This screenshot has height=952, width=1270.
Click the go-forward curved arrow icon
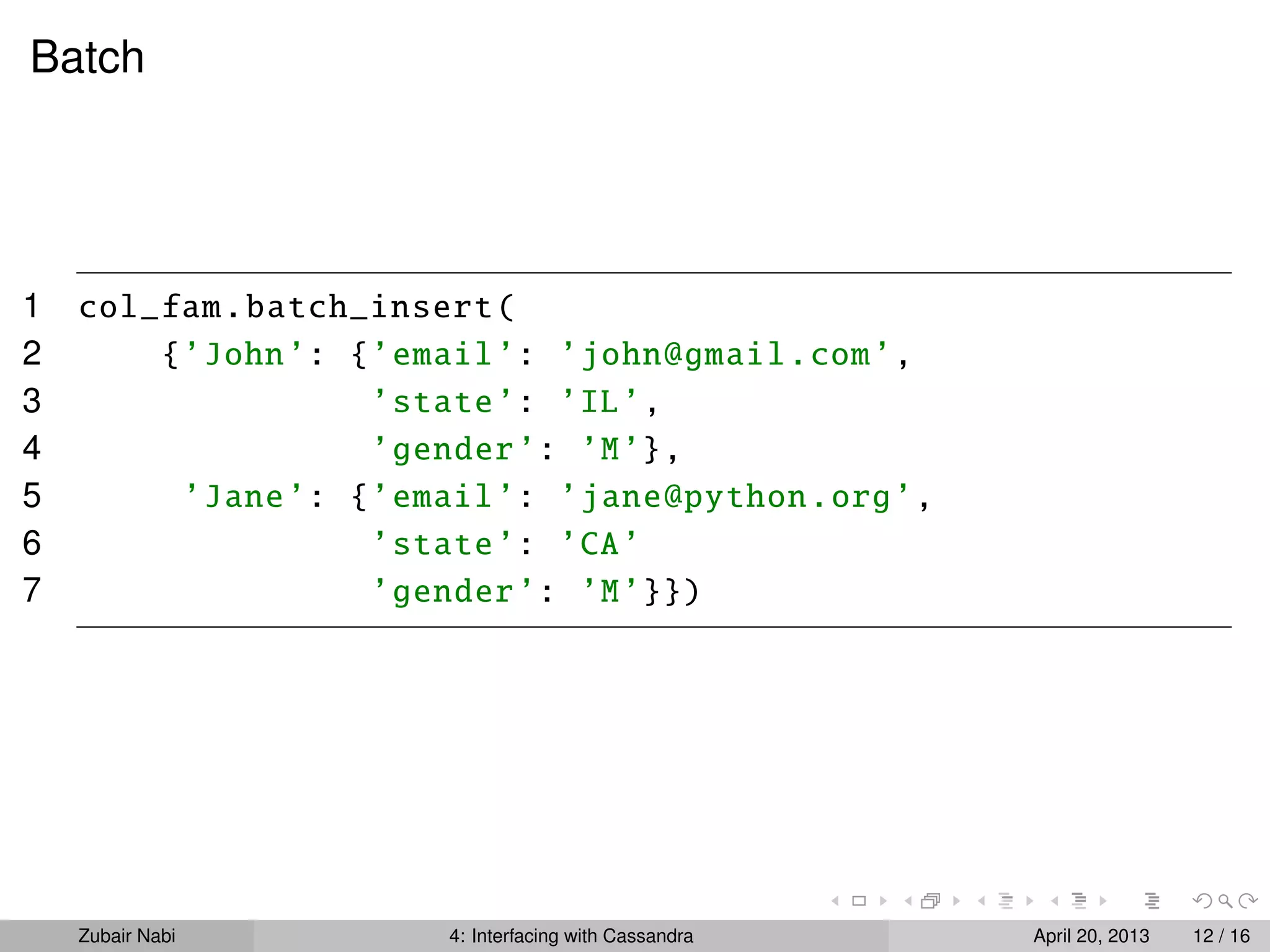tap(1248, 901)
